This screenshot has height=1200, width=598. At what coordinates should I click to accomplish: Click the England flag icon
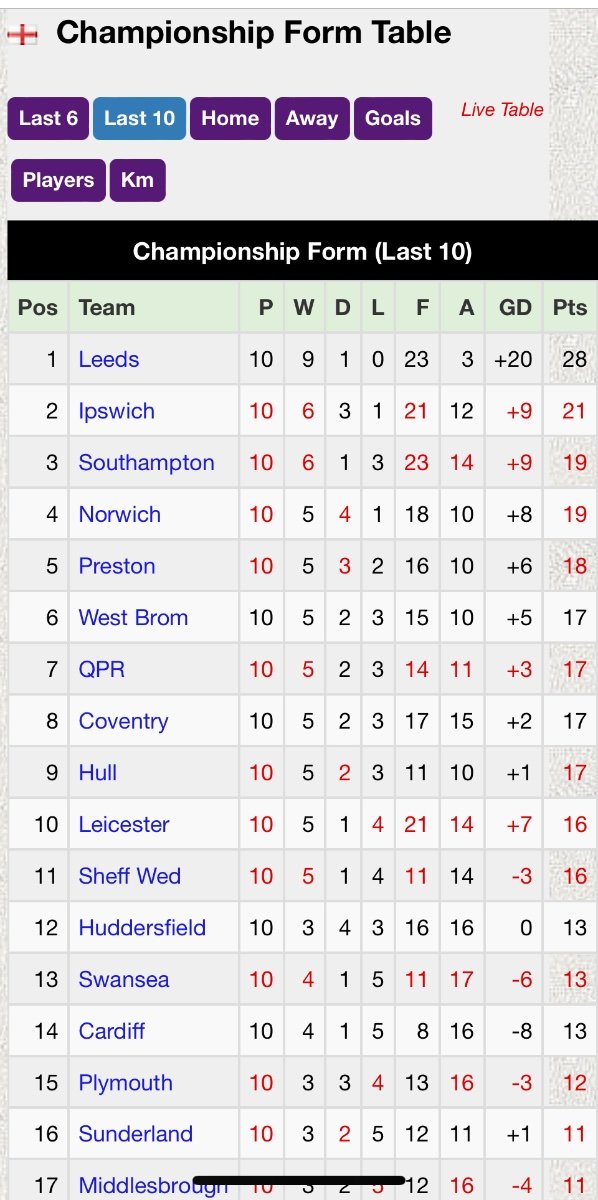coord(22,35)
